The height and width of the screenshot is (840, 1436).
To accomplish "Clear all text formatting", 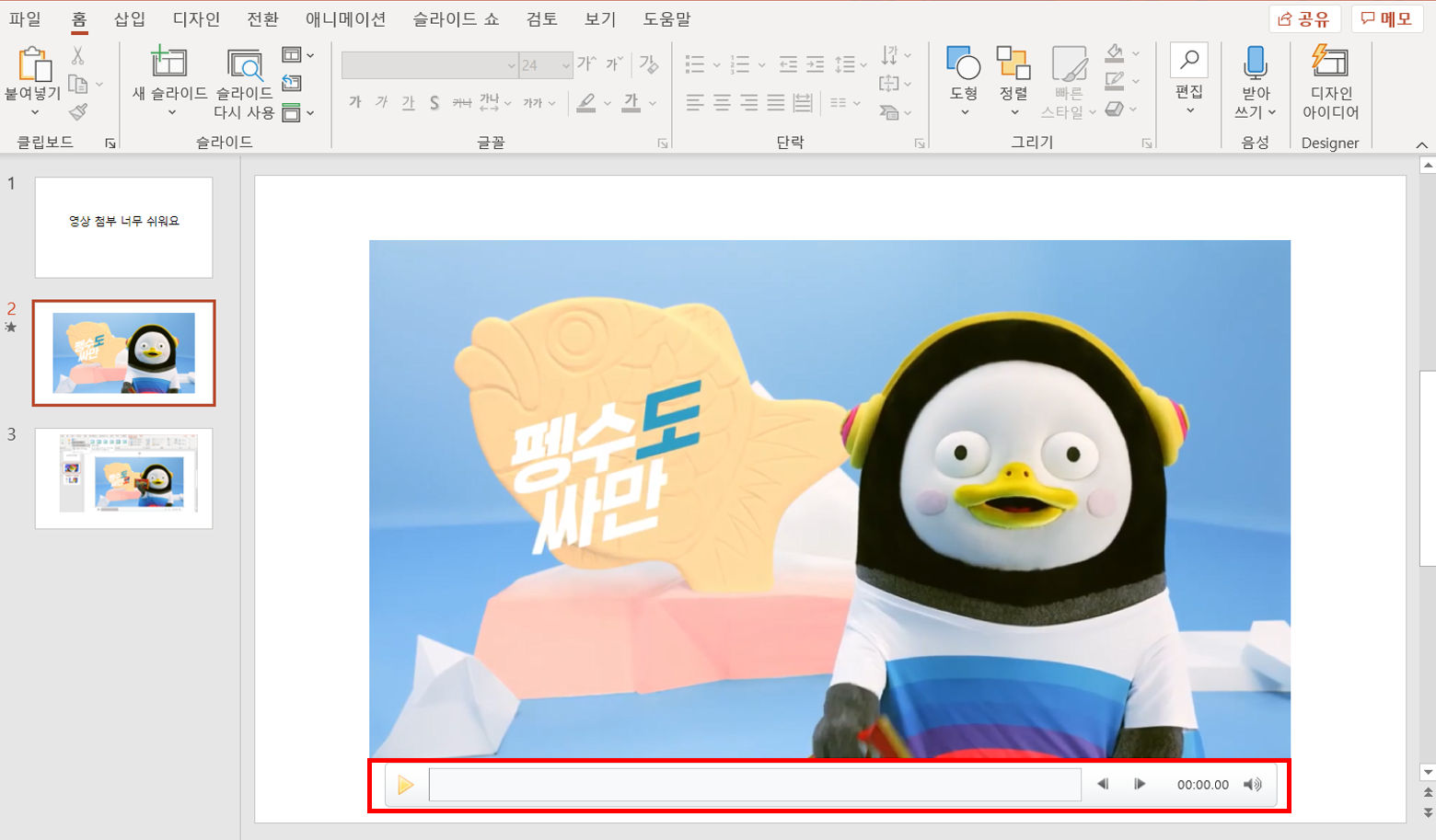I will [649, 64].
